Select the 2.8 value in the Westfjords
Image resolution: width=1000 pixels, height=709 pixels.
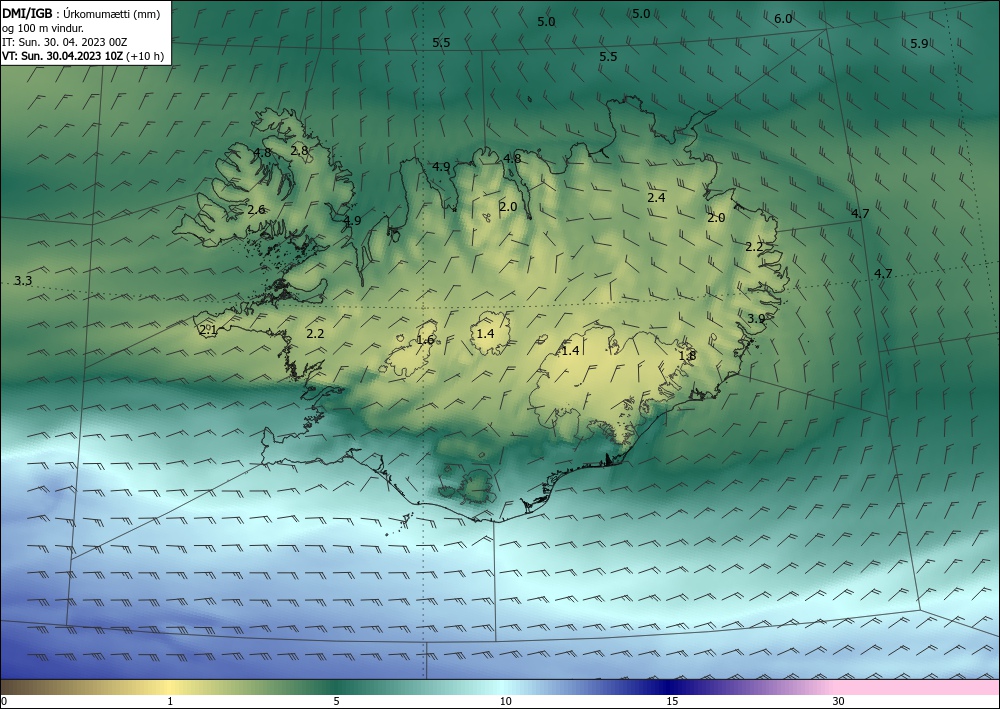[x=299, y=150]
